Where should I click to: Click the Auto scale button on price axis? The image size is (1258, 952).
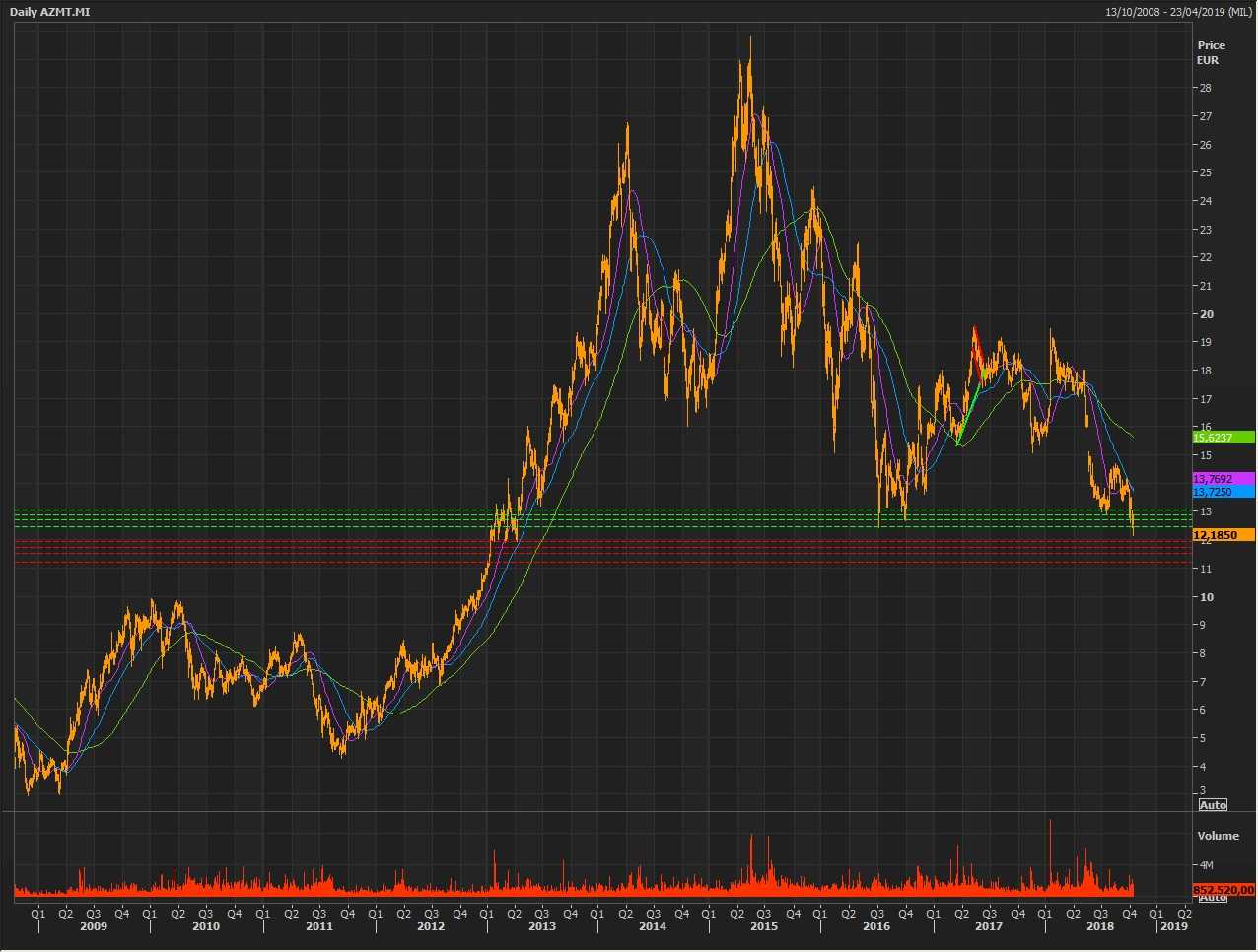pos(1212,805)
